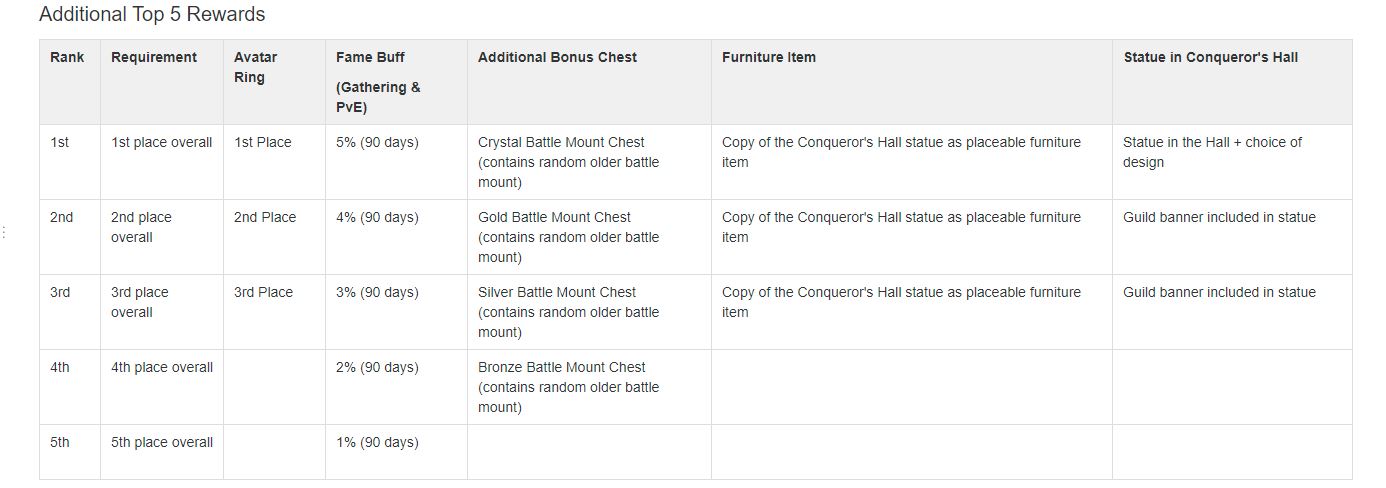This screenshot has width=1386, height=488.
Task: Click 'Statue in Conqueror's Hall' header
Action: pos(1210,57)
